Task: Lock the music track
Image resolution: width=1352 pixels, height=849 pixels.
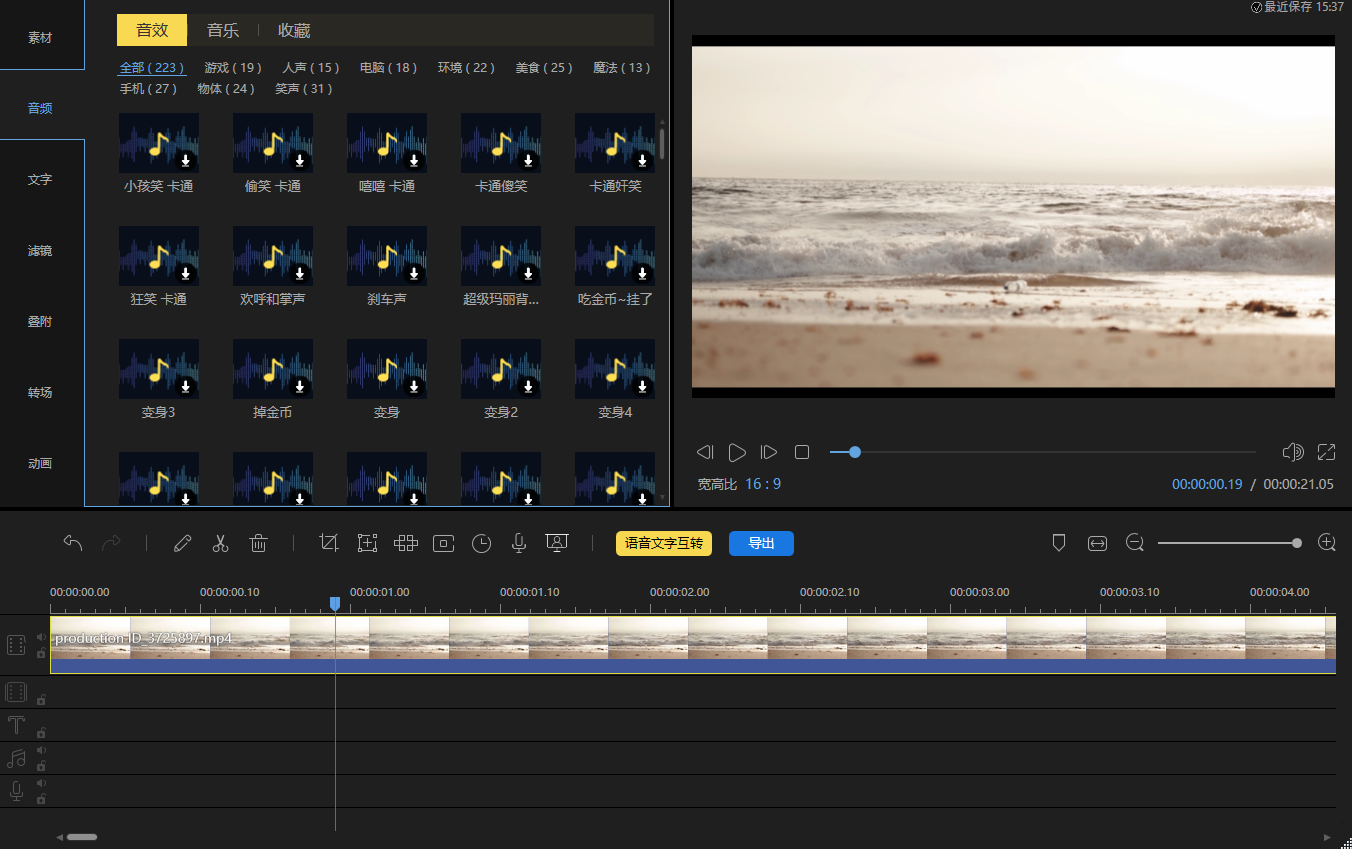Action: coord(41,766)
